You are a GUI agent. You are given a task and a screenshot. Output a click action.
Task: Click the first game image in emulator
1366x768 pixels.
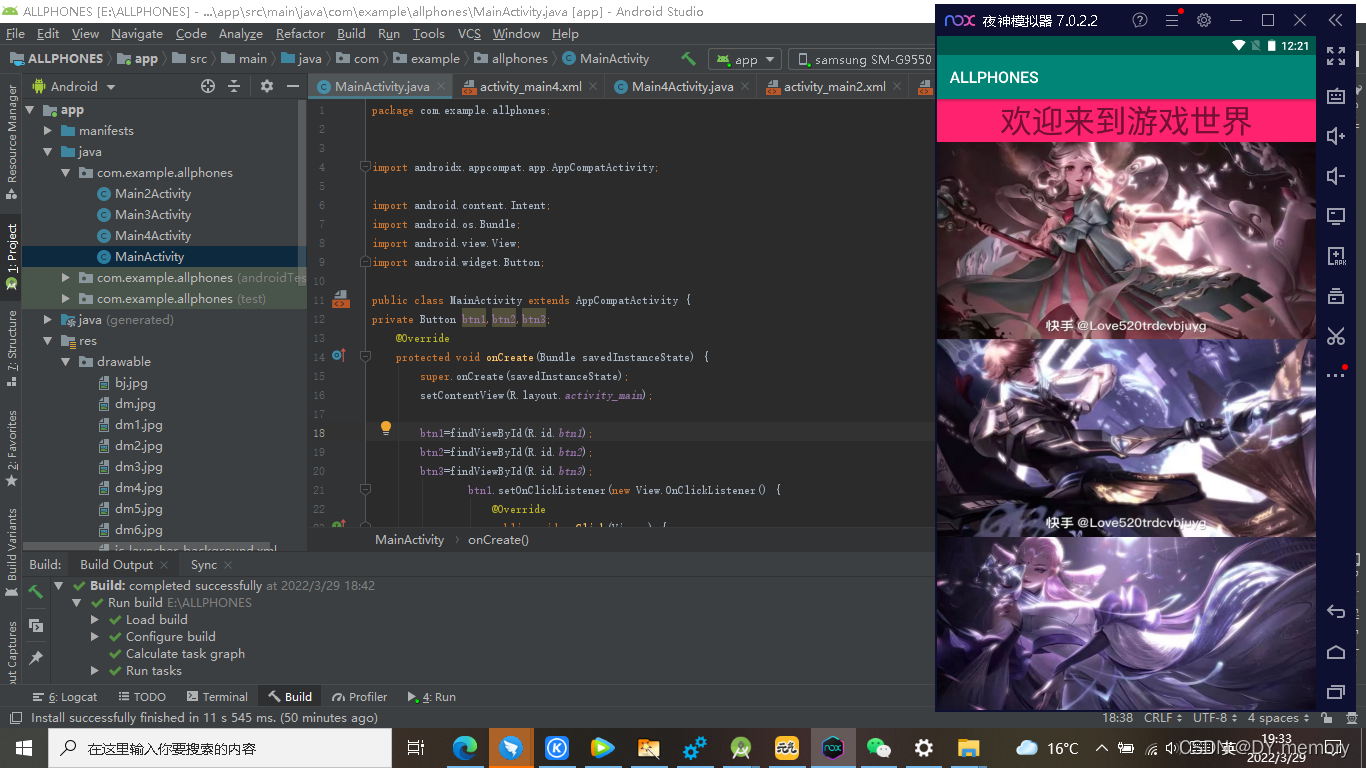tap(1126, 241)
